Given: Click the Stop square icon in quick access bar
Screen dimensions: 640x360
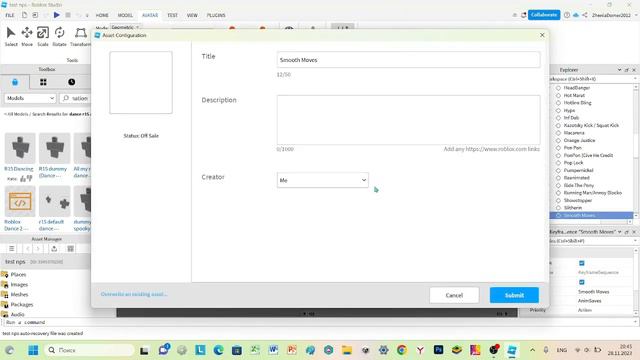Looking at the screenshot, I should point(68,15).
